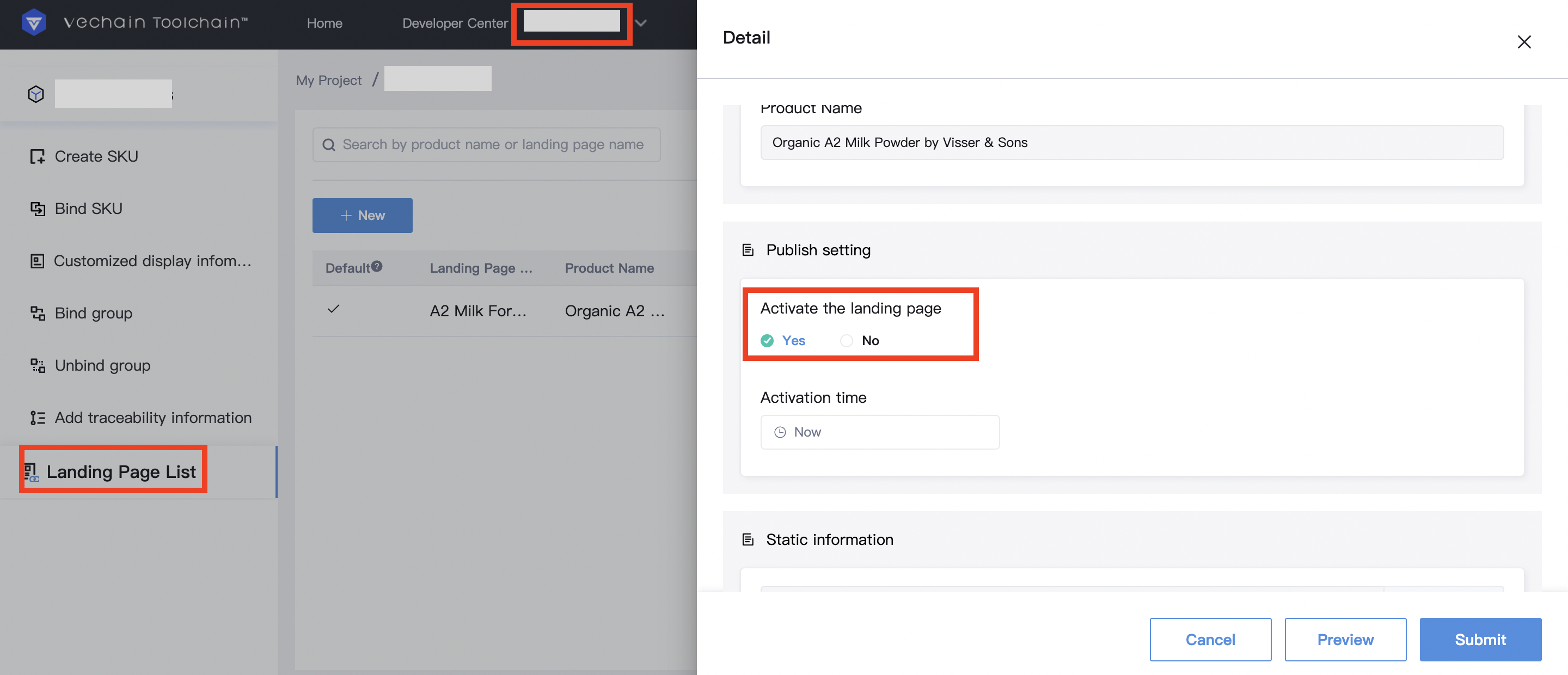
Task: Click the project cube icon in sidebar
Action: coord(36,94)
